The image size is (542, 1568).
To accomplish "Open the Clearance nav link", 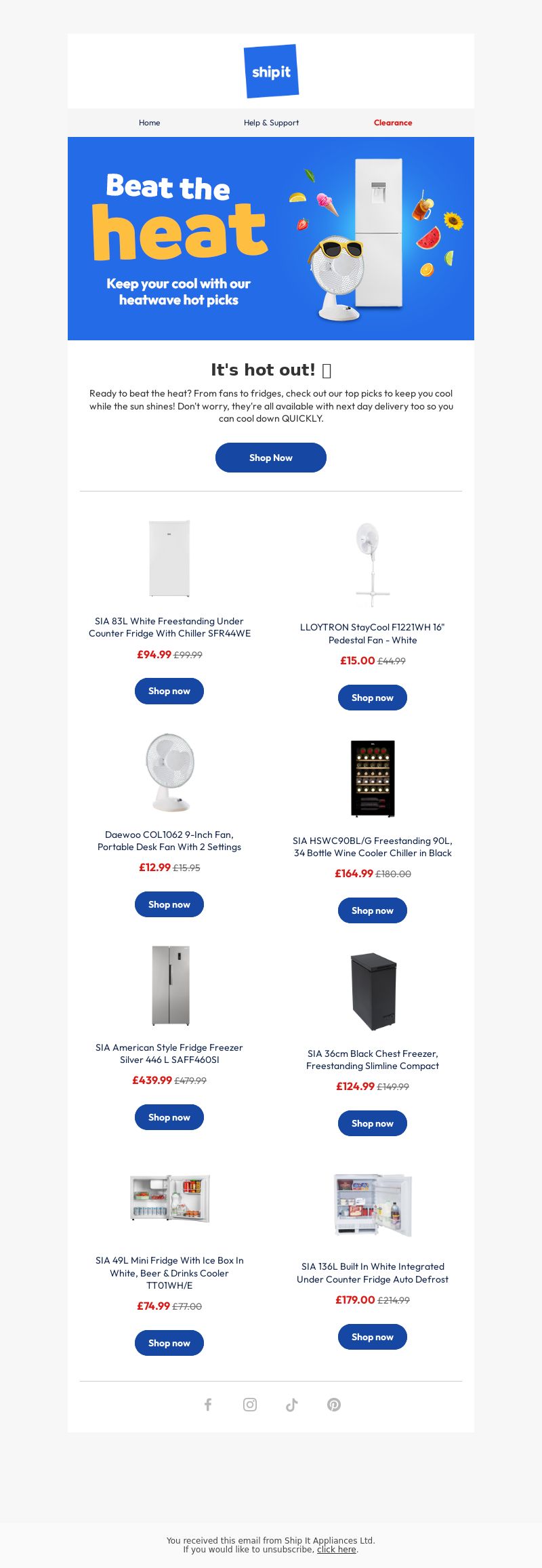I will pyautogui.click(x=393, y=123).
